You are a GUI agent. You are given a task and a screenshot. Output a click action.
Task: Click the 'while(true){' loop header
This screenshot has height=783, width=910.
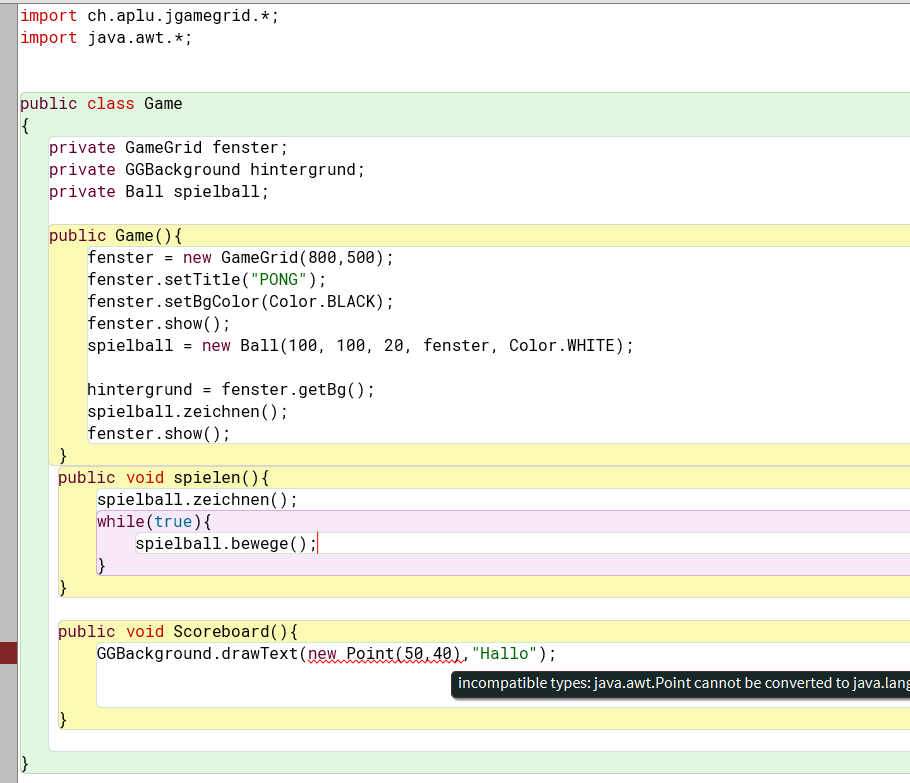pyautogui.click(x=154, y=522)
